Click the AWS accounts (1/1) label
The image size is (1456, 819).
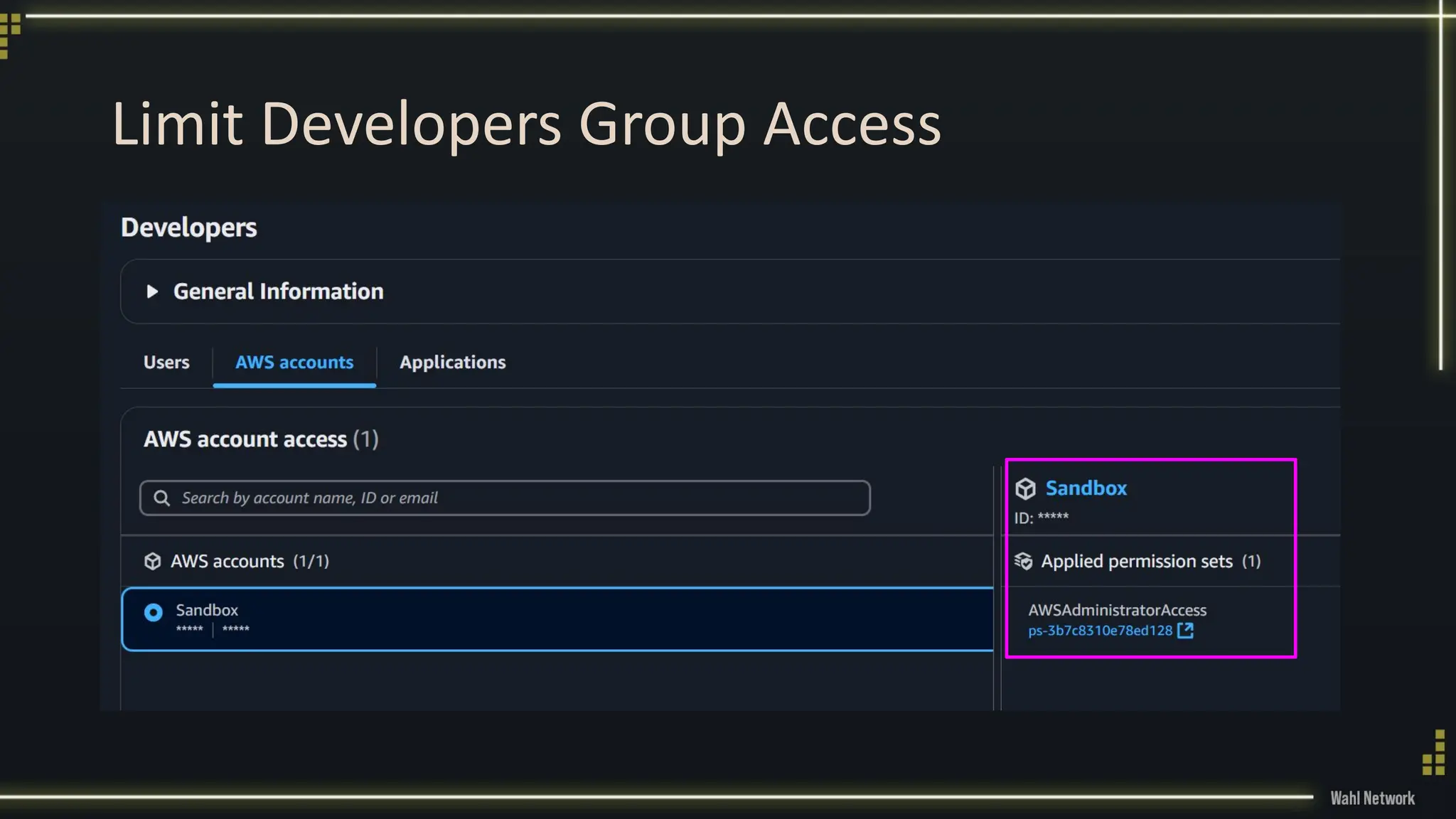pos(250,561)
